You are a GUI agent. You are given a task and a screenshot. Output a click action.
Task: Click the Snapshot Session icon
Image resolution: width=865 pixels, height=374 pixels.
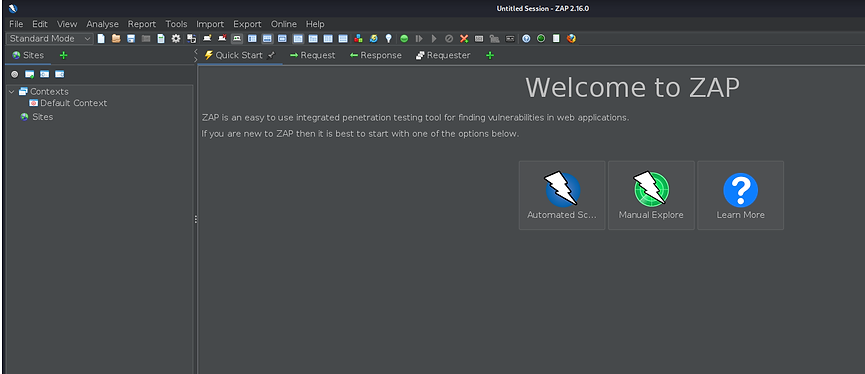pyautogui.click(x=146, y=39)
